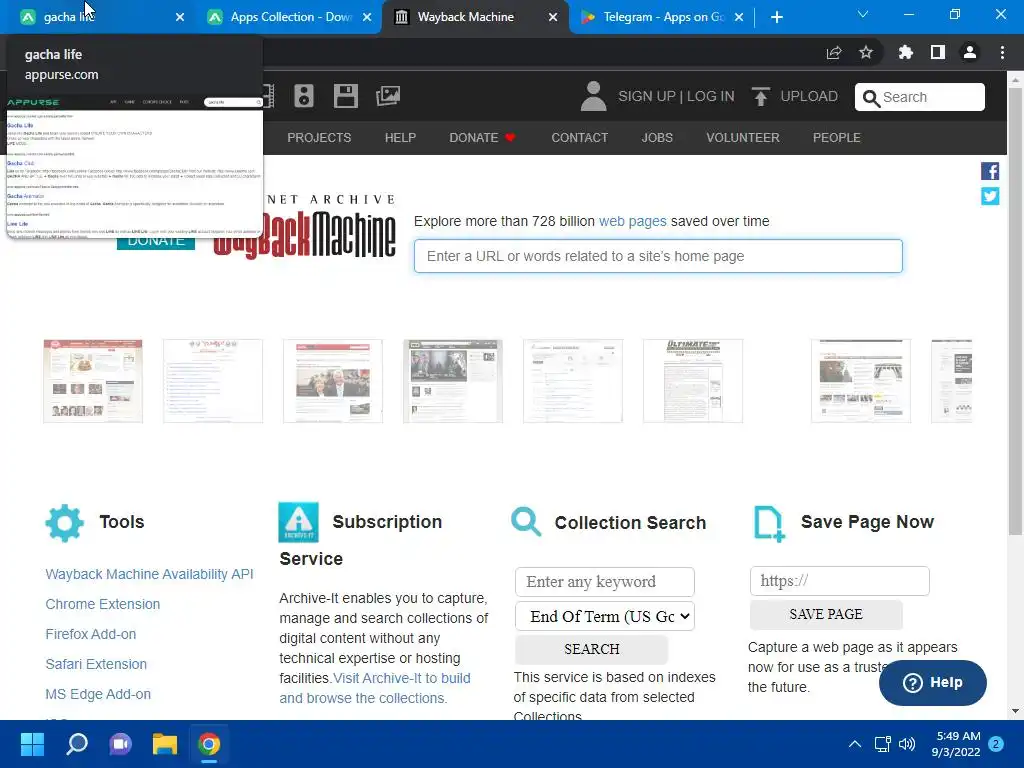Screen dimensions: 1024x768
Task: Open DONATE menu item with heart
Action: [482, 138]
